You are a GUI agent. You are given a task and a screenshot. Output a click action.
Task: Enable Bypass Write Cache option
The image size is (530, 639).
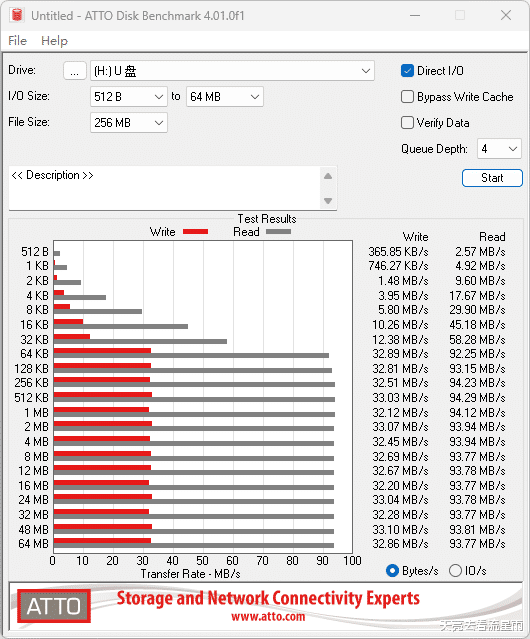407,97
